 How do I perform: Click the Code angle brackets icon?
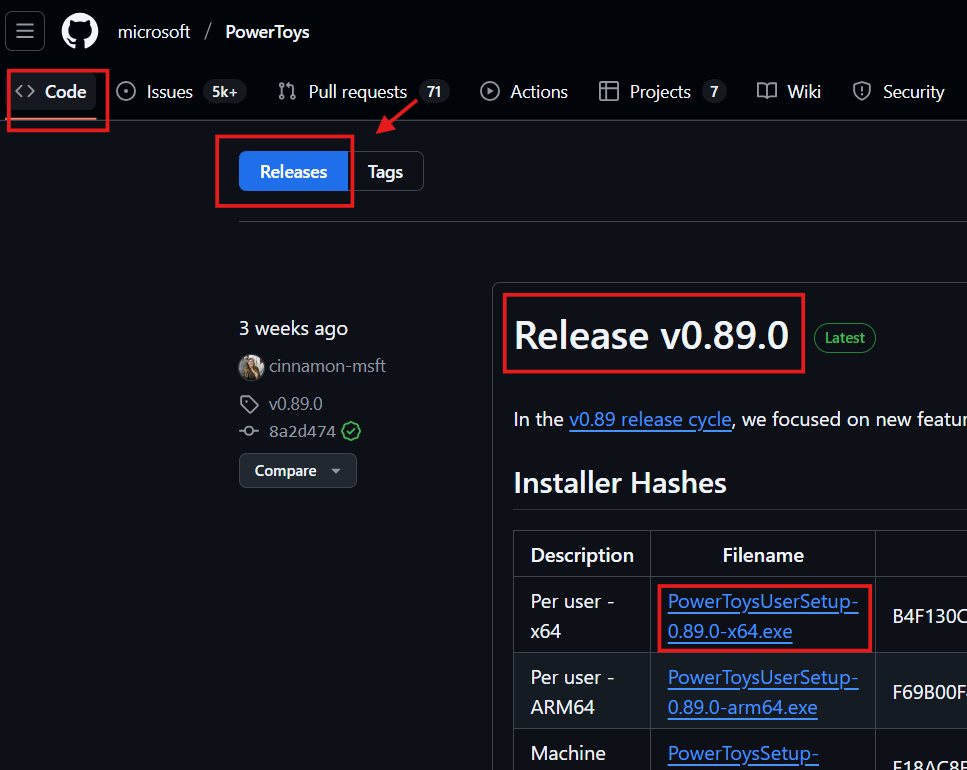click(25, 91)
